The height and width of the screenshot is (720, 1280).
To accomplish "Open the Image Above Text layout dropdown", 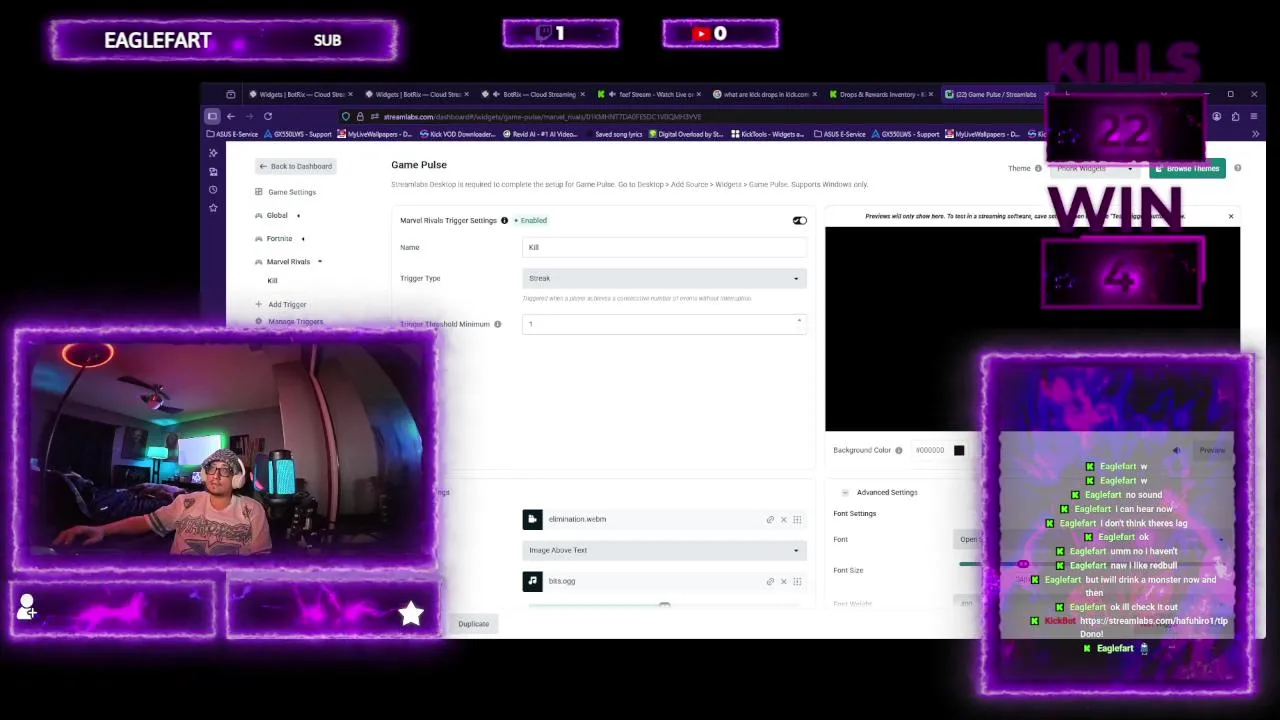I will point(664,550).
